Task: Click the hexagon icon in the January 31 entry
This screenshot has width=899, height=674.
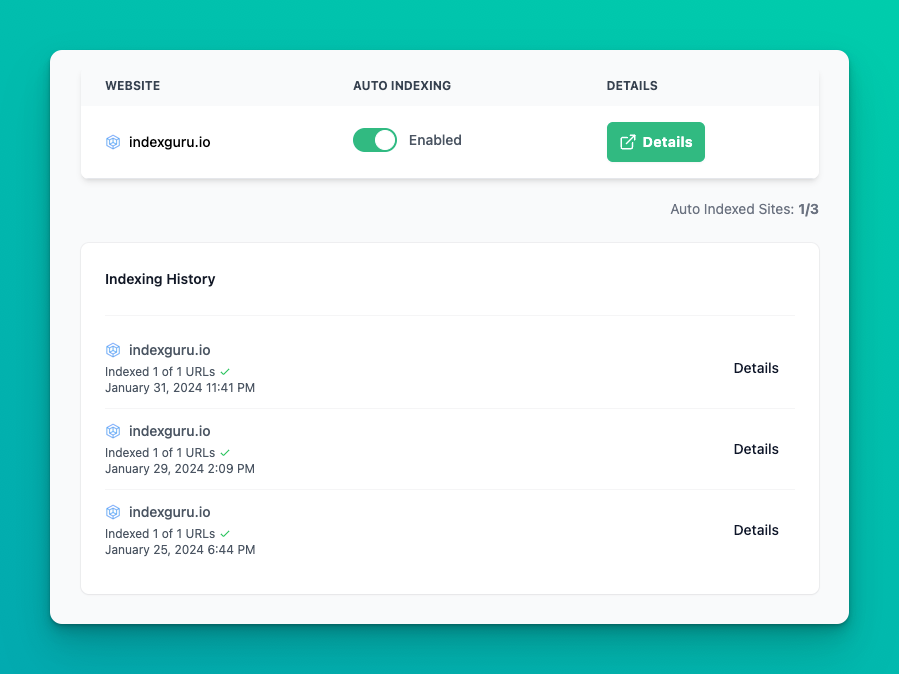Action: [x=113, y=350]
